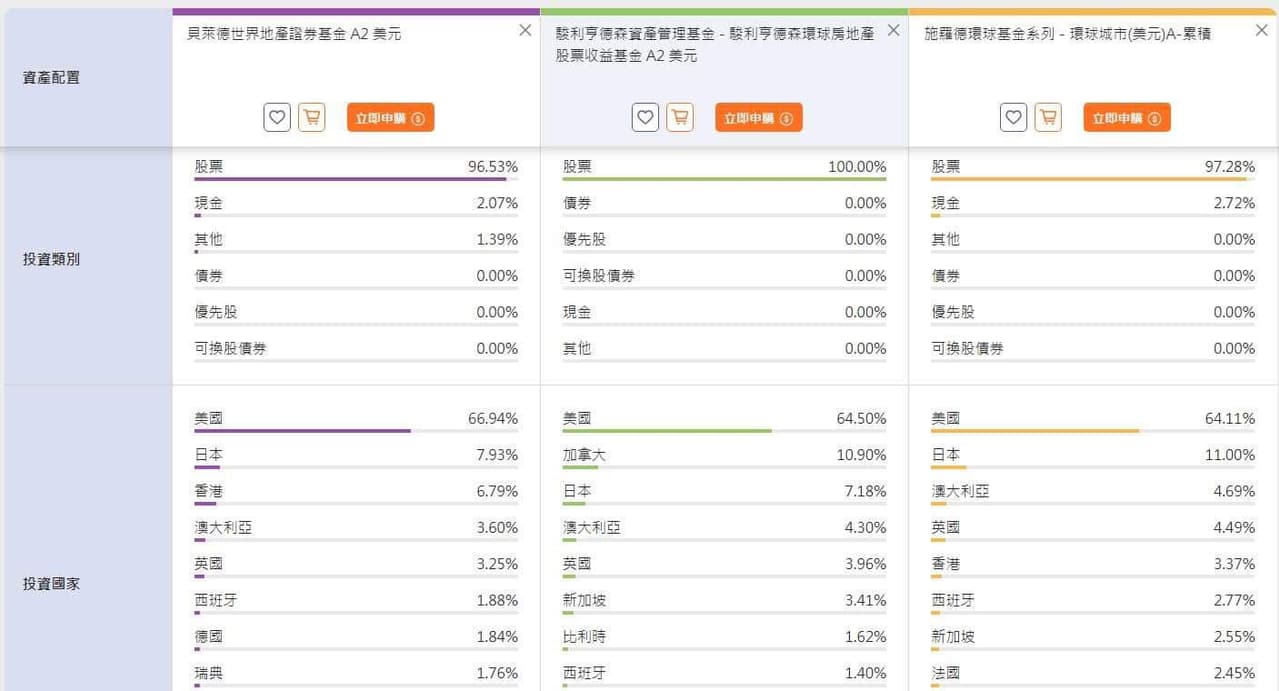Add BlackRock World Real Estate fund to favorites
This screenshot has width=1279, height=691.
point(277,118)
